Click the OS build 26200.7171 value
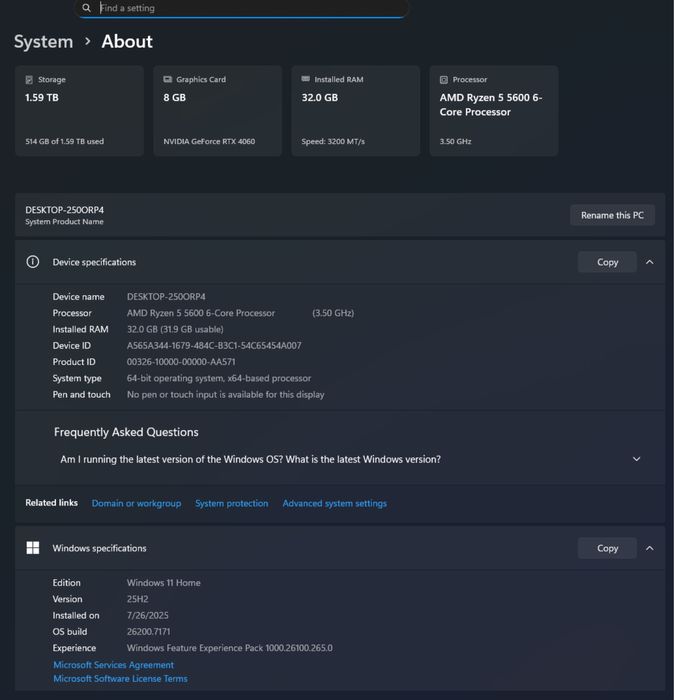Image resolution: width=674 pixels, height=700 pixels. click(149, 632)
